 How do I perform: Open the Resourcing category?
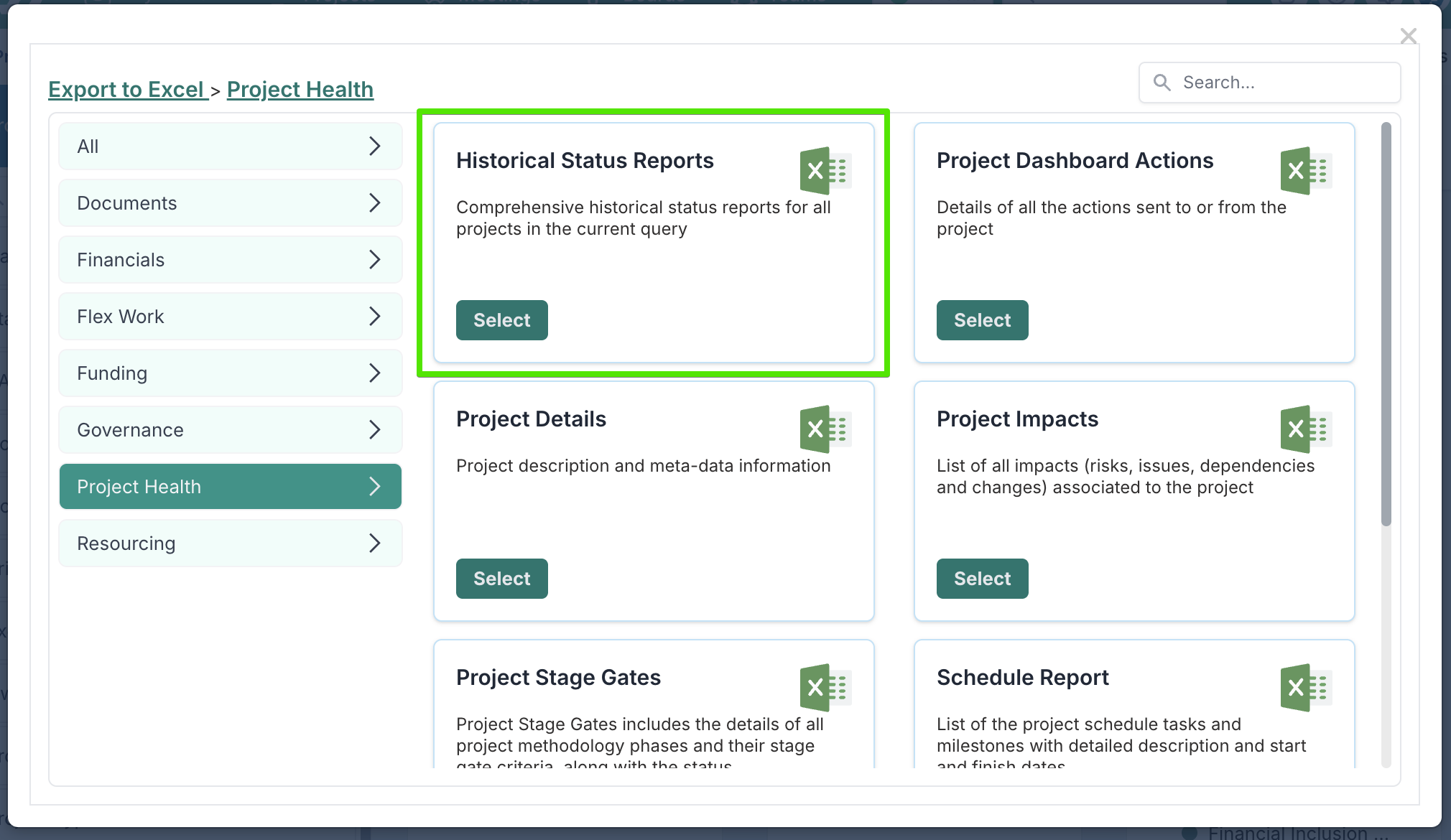230,543
